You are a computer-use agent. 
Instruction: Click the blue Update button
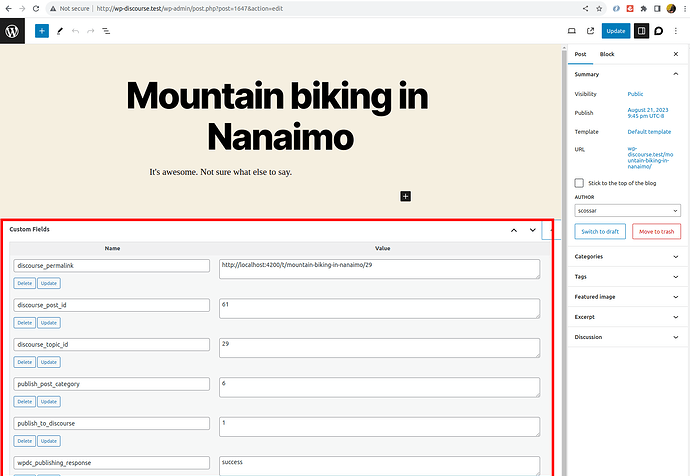click(616, 31)
